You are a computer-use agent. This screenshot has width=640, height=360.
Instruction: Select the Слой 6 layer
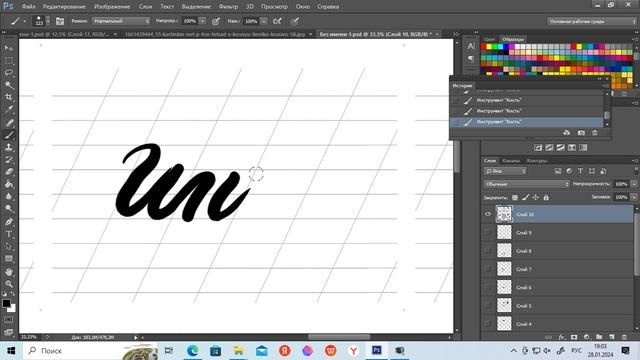point(564,287)
